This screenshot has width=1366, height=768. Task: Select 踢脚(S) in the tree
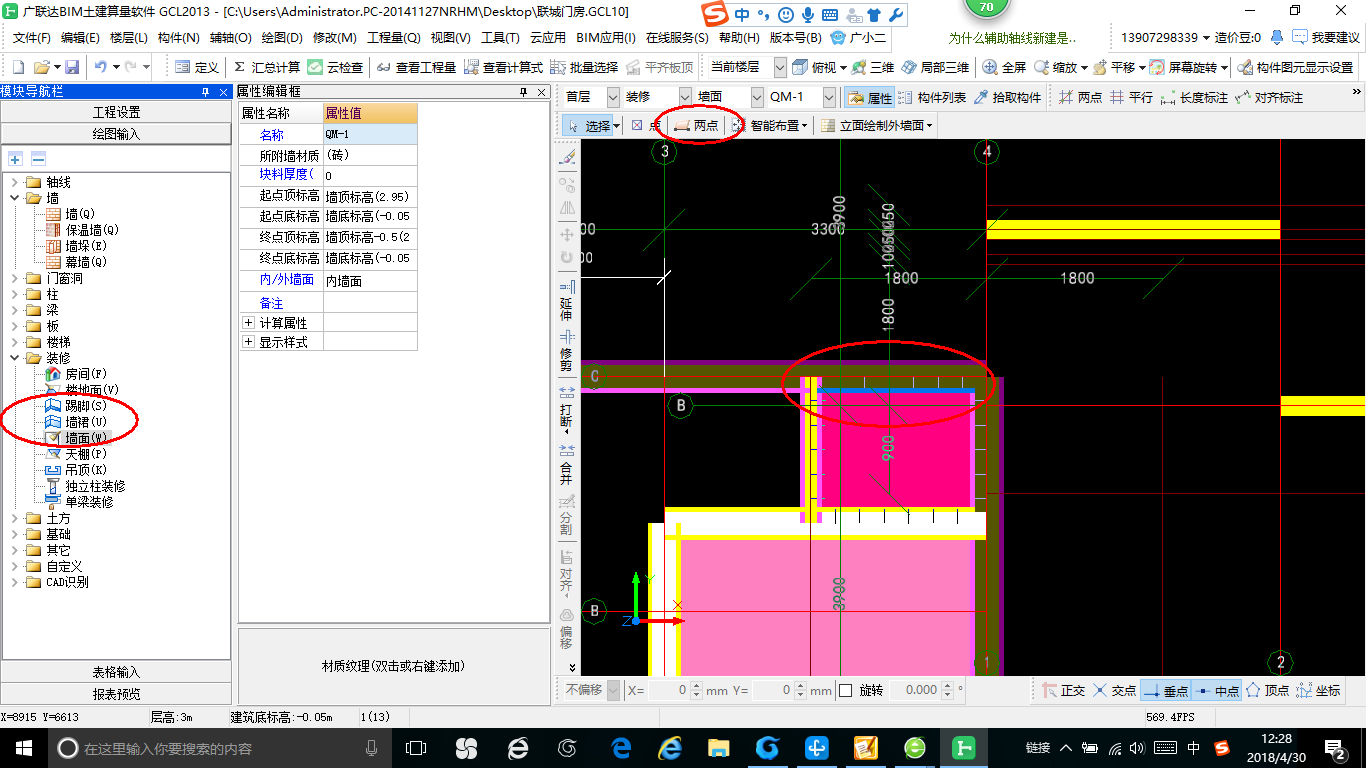coord(86,405)
